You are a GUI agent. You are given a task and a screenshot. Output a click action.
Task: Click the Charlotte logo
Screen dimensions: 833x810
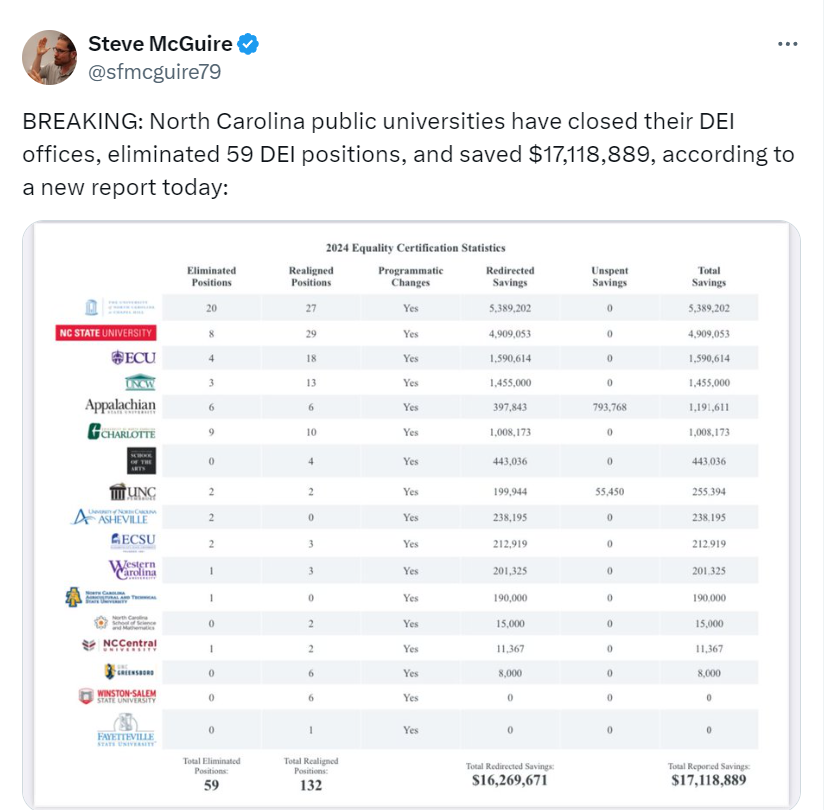122,432
